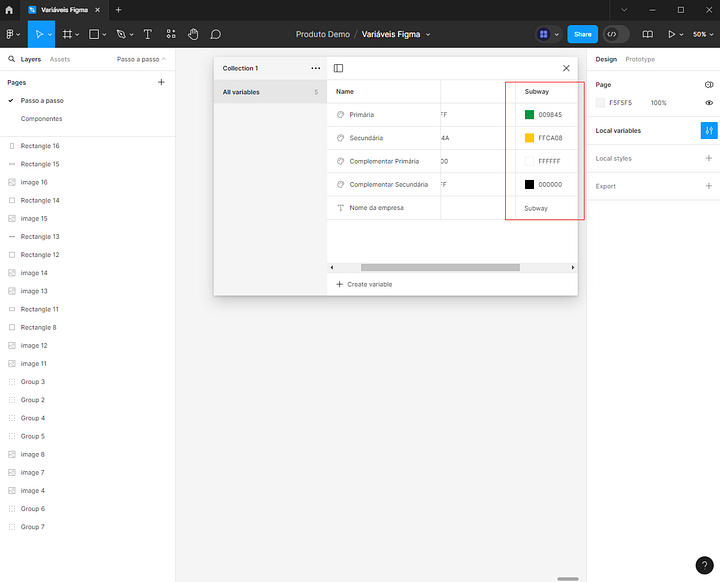
Task: Switch to the Assets tab
Action: pyautogui.click(x=60, y=59)
